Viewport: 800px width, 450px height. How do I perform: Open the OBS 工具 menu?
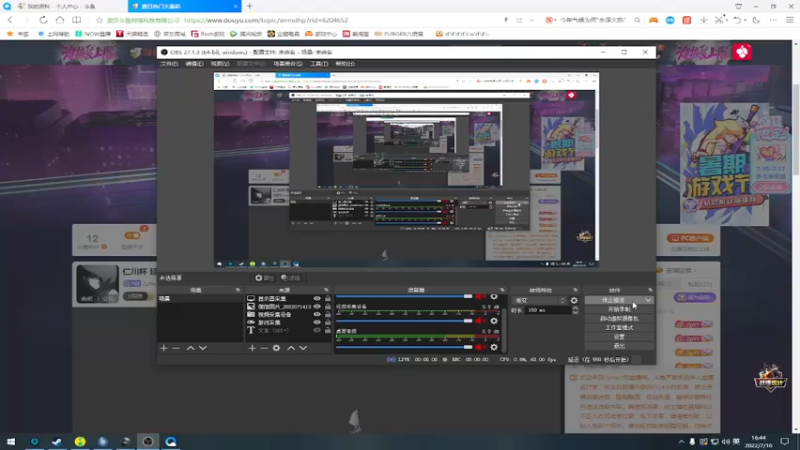[319, 64]
